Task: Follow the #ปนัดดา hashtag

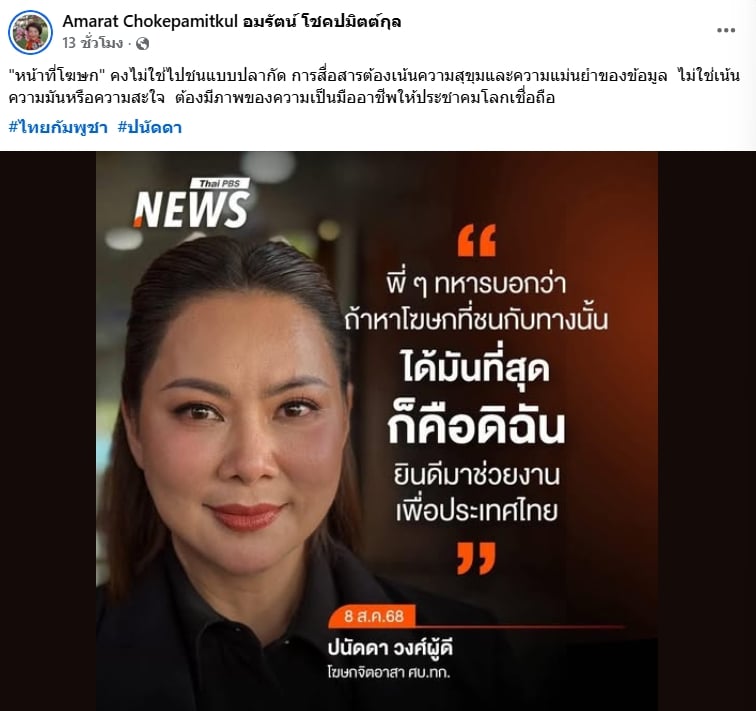Action: [x=150, y=128]
